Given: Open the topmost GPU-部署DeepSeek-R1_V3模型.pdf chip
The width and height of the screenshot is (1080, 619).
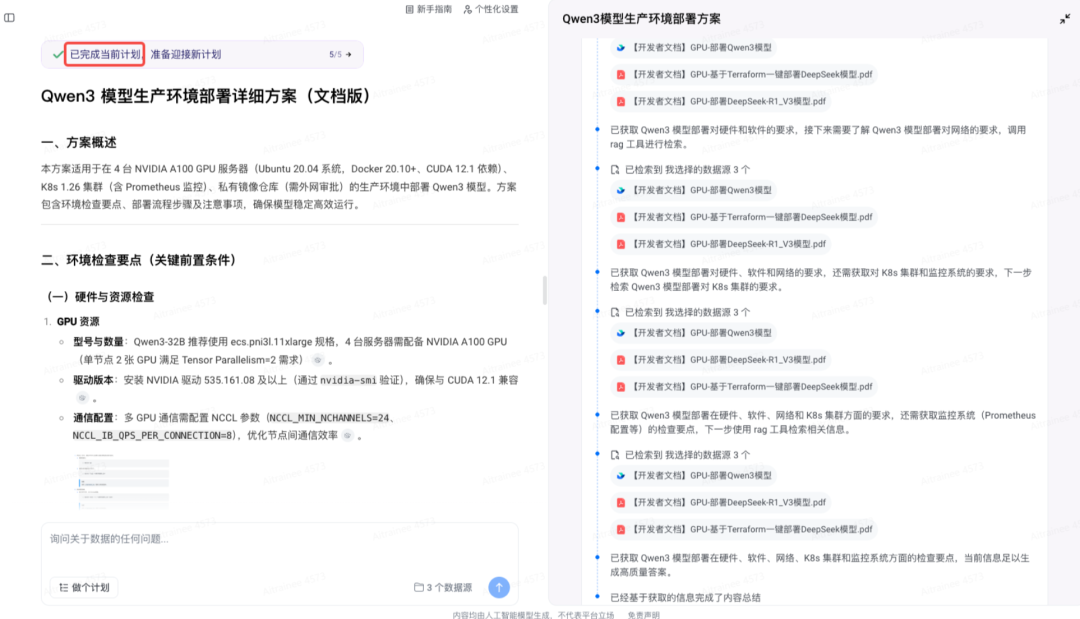Looking at the screenshot, I should click(x=720, y=101).
